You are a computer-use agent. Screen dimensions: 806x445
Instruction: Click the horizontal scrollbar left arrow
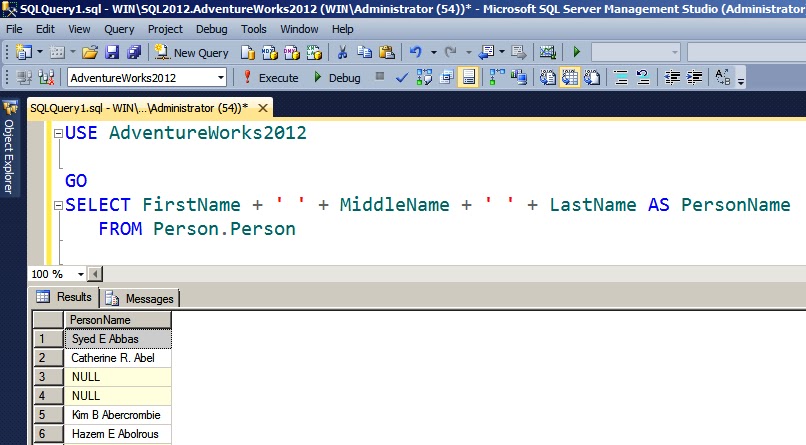[x=95, y=274]
